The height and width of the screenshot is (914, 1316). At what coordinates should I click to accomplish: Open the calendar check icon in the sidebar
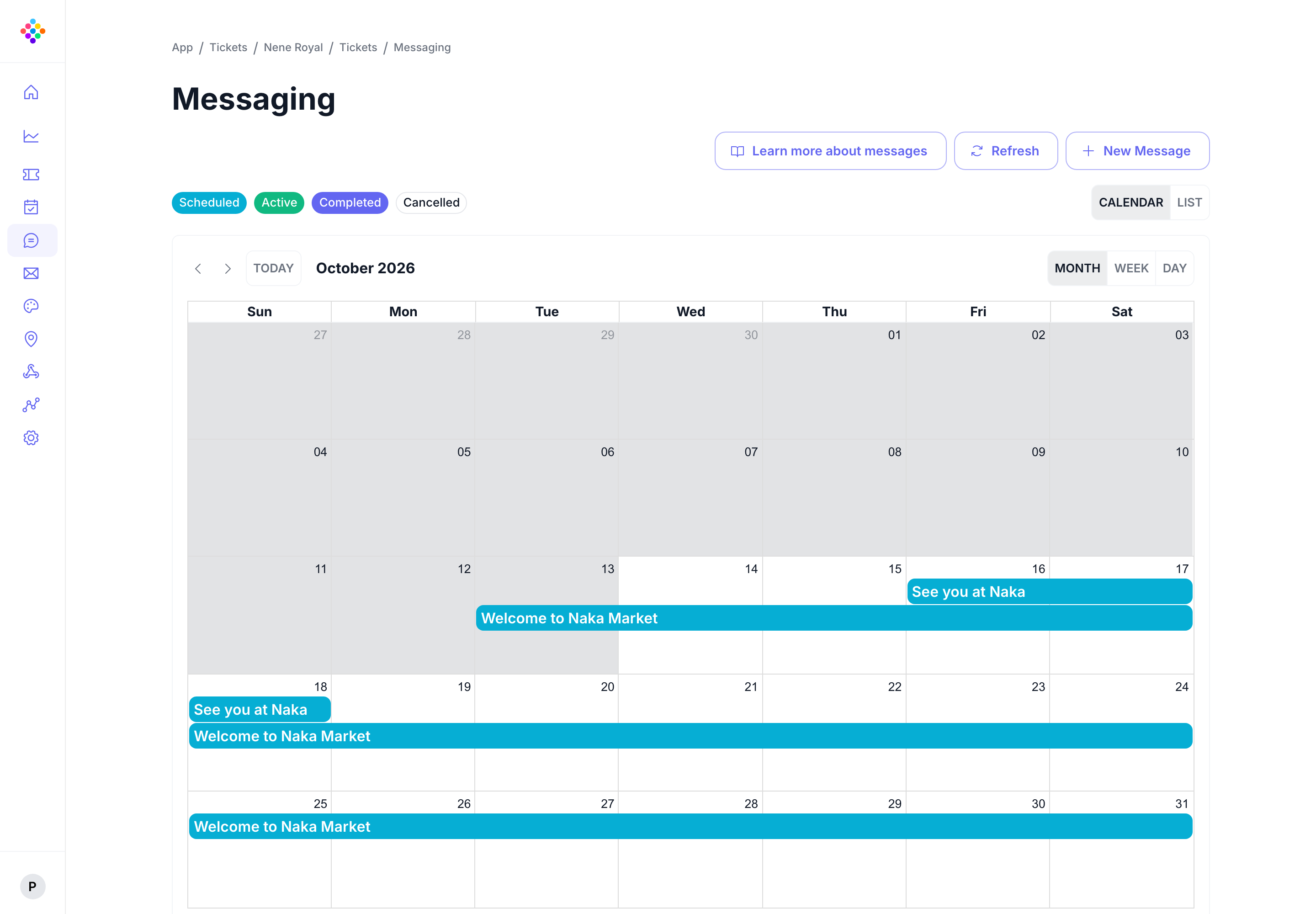coord(31,207)
